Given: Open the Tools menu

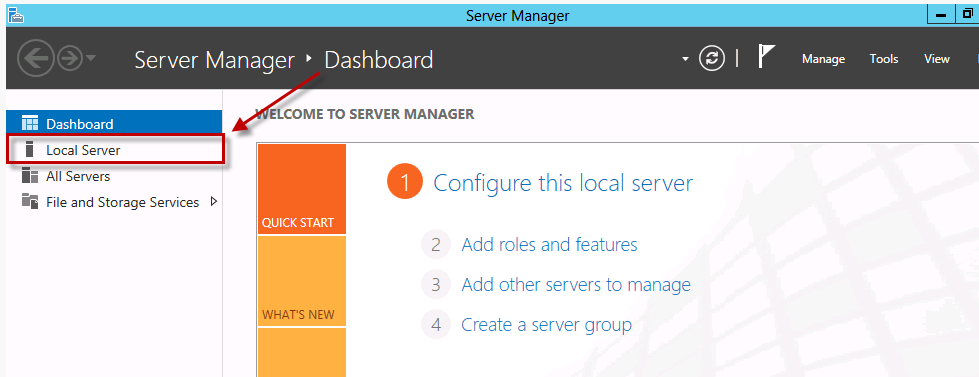Looking at the screenshot, I should point(883,59).
